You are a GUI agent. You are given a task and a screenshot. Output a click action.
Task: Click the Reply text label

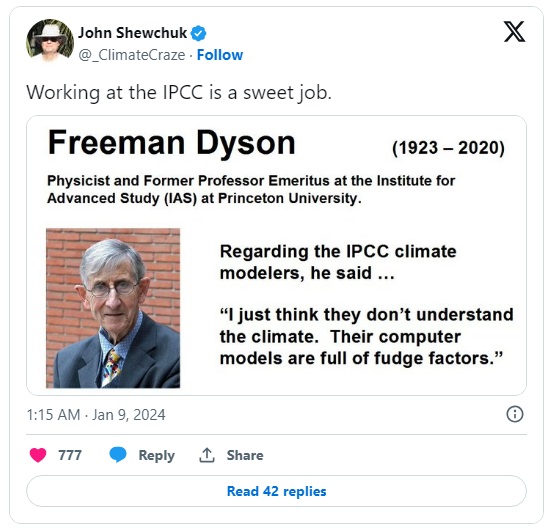point(156,455)
